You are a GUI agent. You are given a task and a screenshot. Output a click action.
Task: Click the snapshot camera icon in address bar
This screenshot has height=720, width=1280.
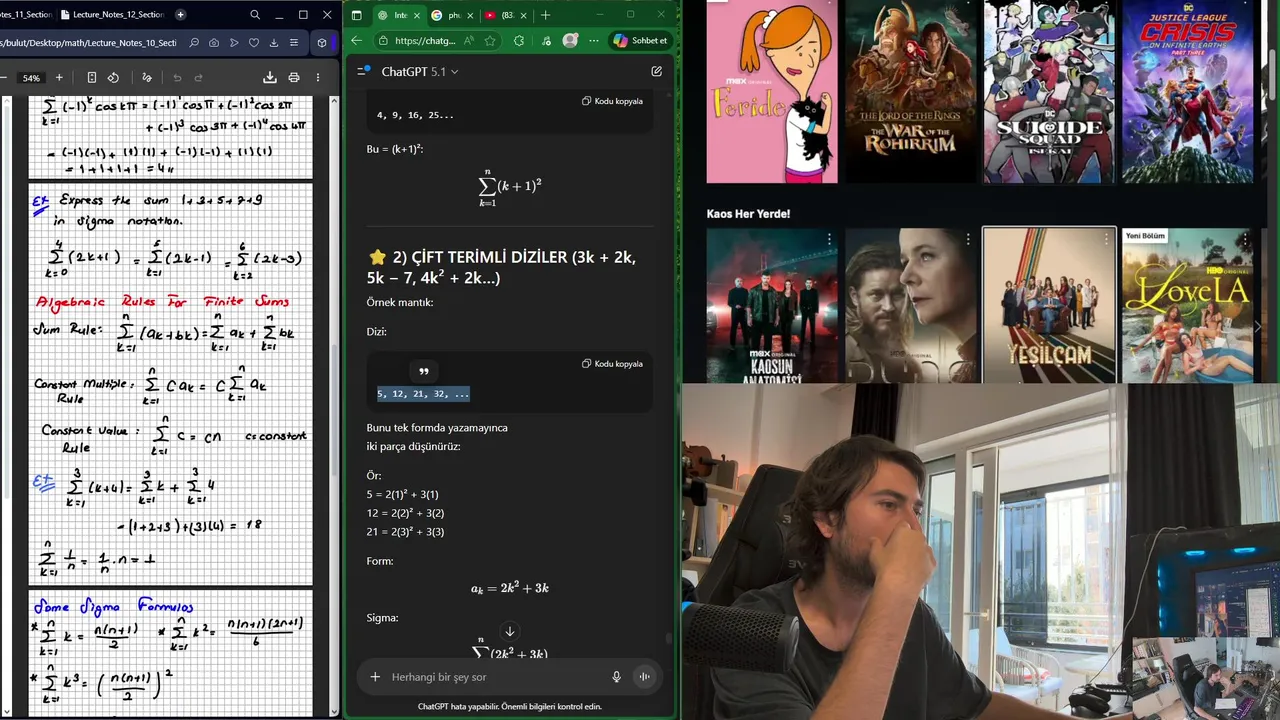point(214,43)
